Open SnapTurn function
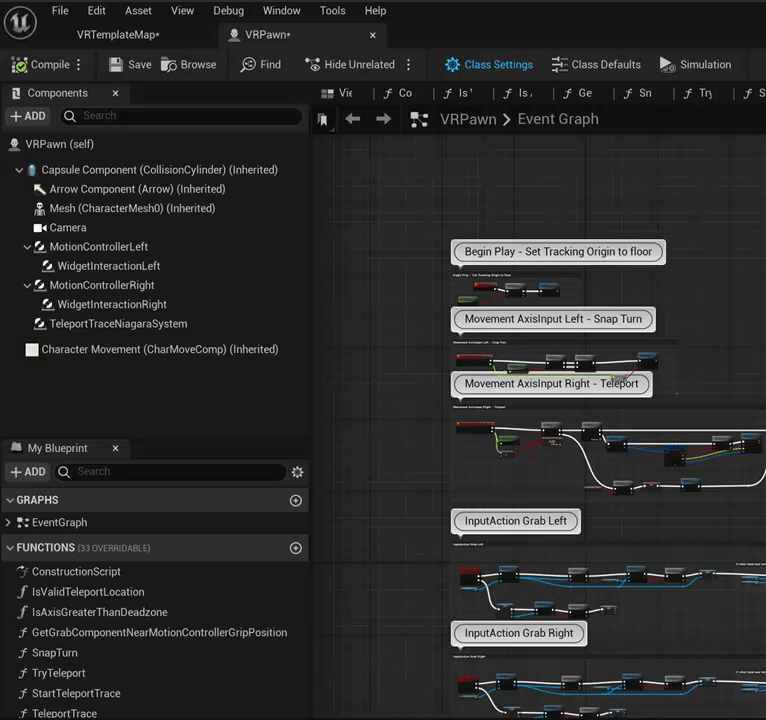Image resolution: width=766 pixels, height=720 pixels. 54,653
